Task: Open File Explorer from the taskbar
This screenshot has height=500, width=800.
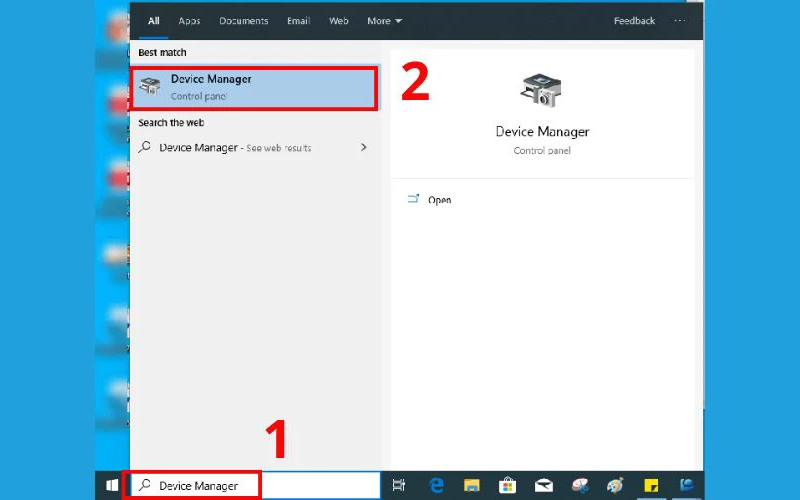Action: pyautogui.click(x=472, y=486)
